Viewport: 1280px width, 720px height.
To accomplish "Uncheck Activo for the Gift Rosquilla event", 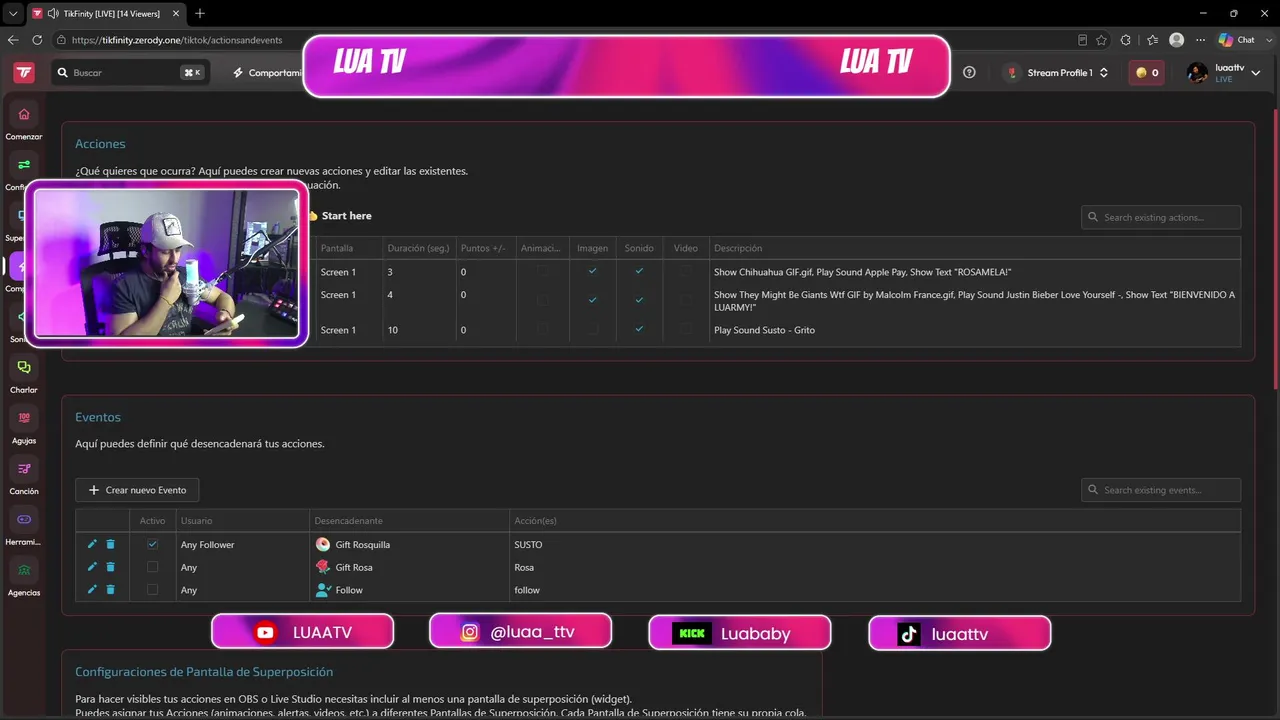I will (152, 544).
